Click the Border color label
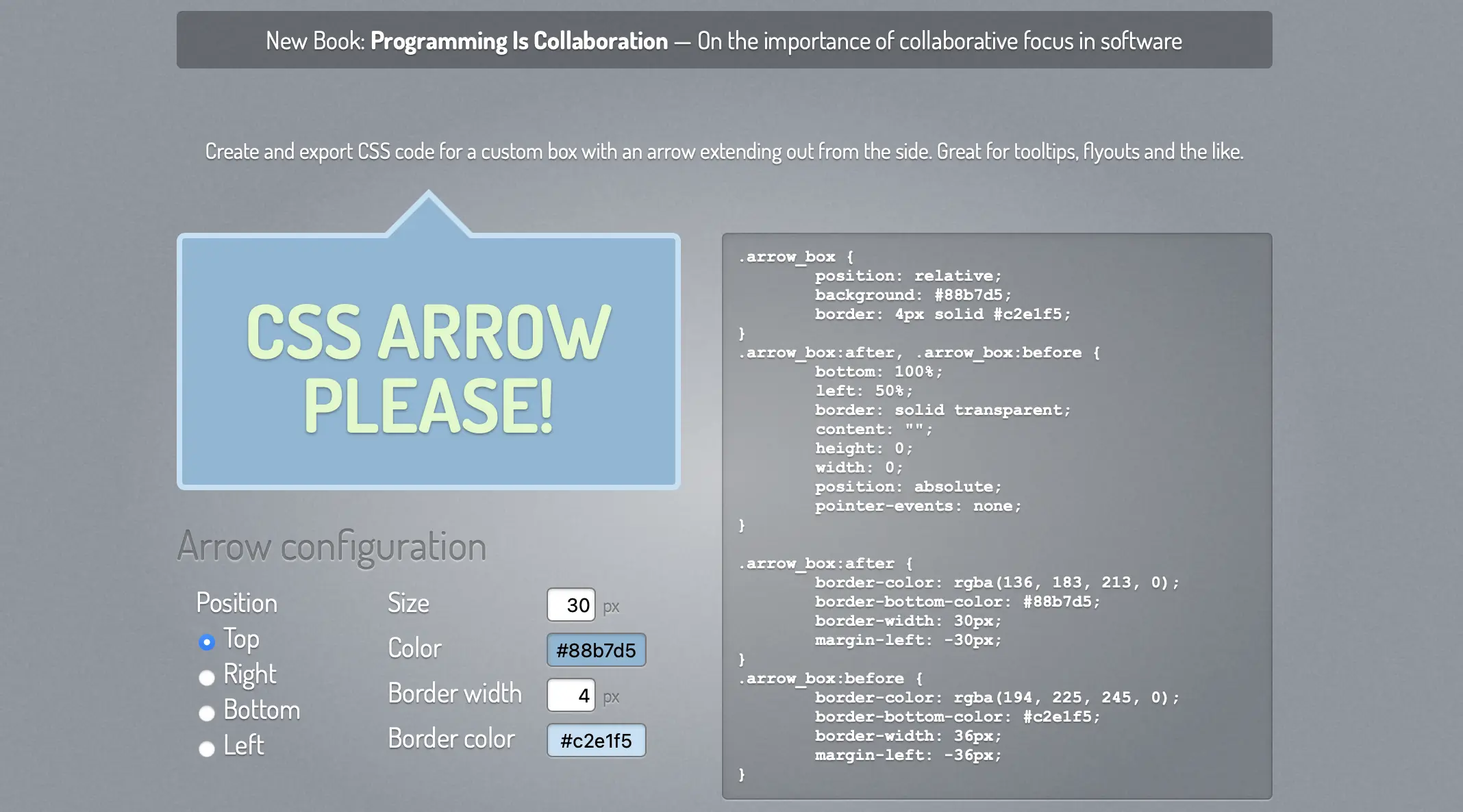This screenshot has height=812, width=1463. click(x=451, y=739)
